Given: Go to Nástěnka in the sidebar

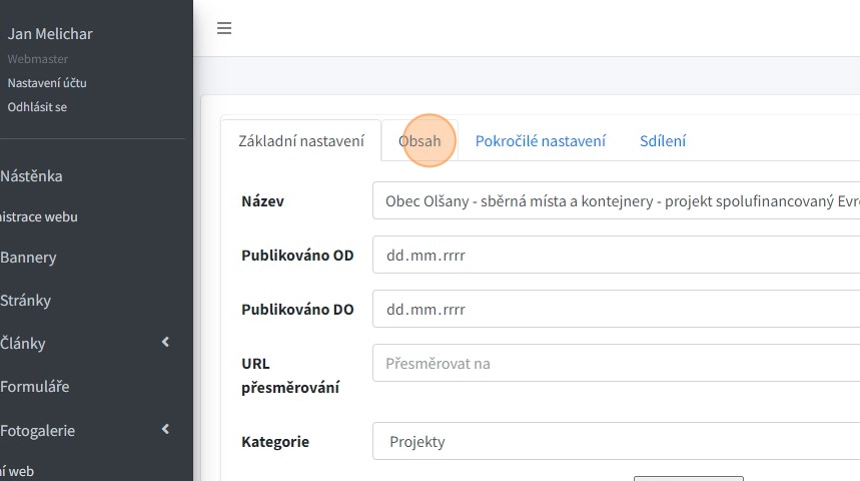Looking at the screenshot, I should coord(31,176).
